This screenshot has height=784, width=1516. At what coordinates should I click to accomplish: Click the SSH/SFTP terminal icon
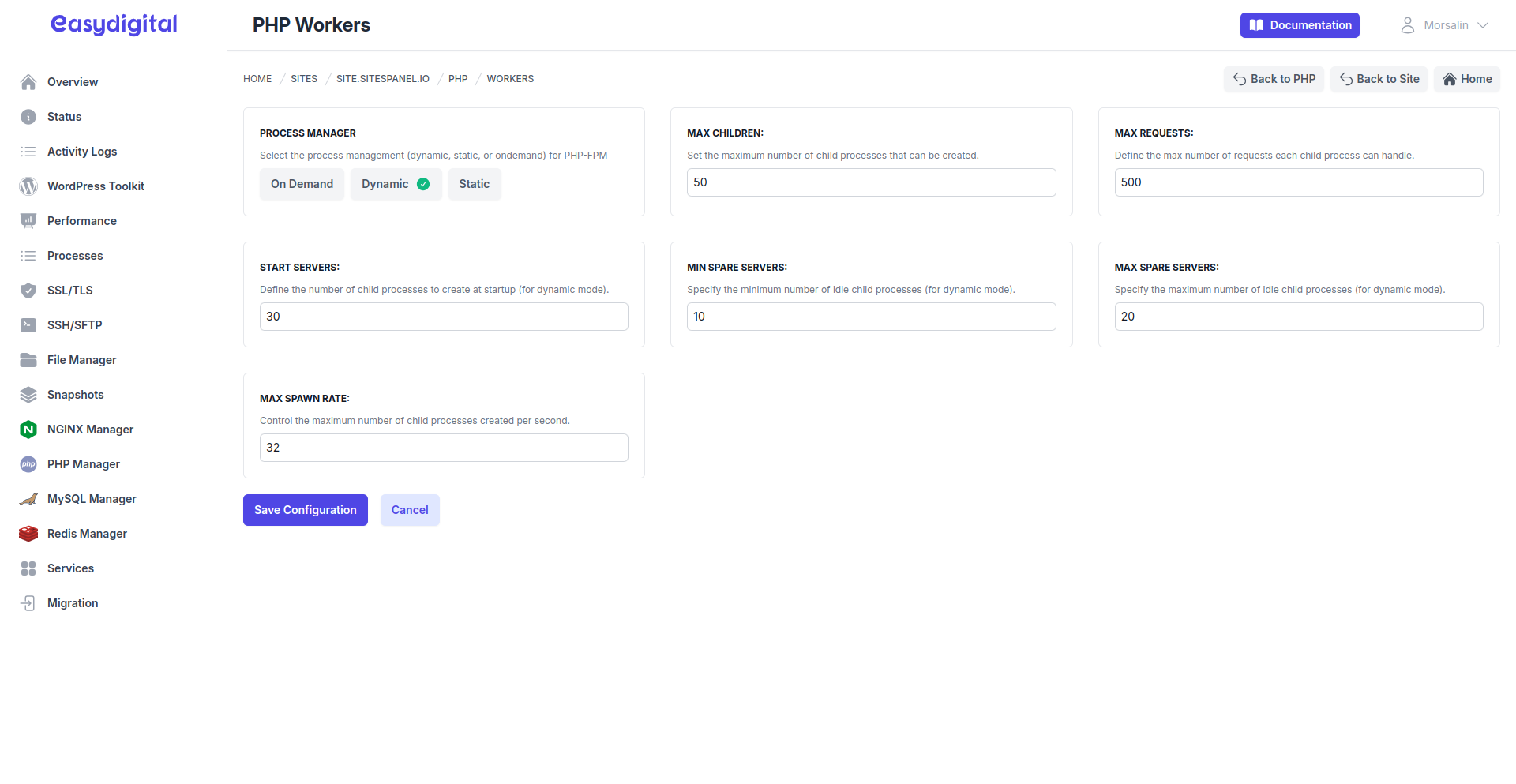(x=28, y=324)
